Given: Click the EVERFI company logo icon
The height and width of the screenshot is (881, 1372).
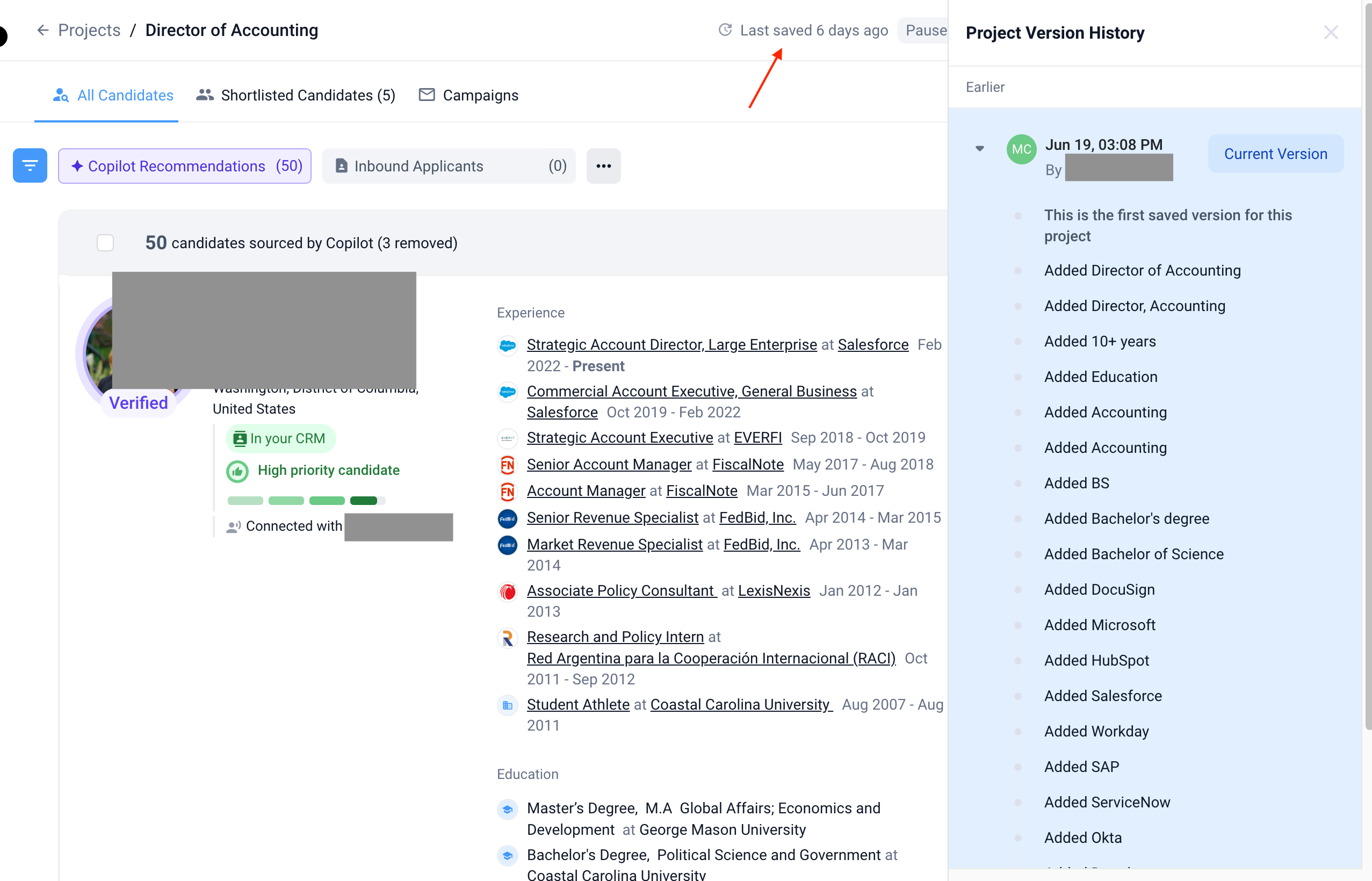Looking at the screenshot, I should pos(507,439).
